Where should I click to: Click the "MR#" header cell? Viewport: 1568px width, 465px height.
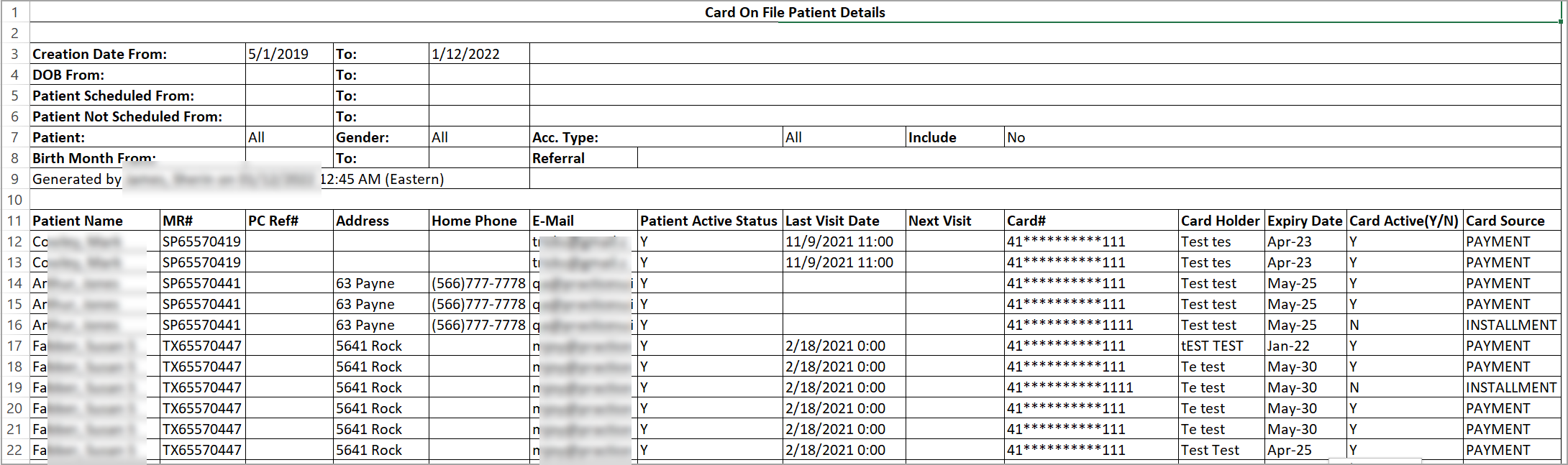(x=178, y=221)
